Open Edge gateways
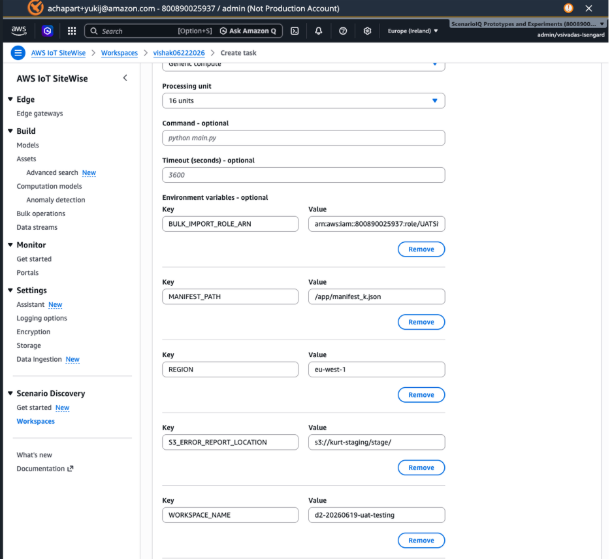This screenshot has height=559, width=609. pyautogui.click(x=40, y=113)
